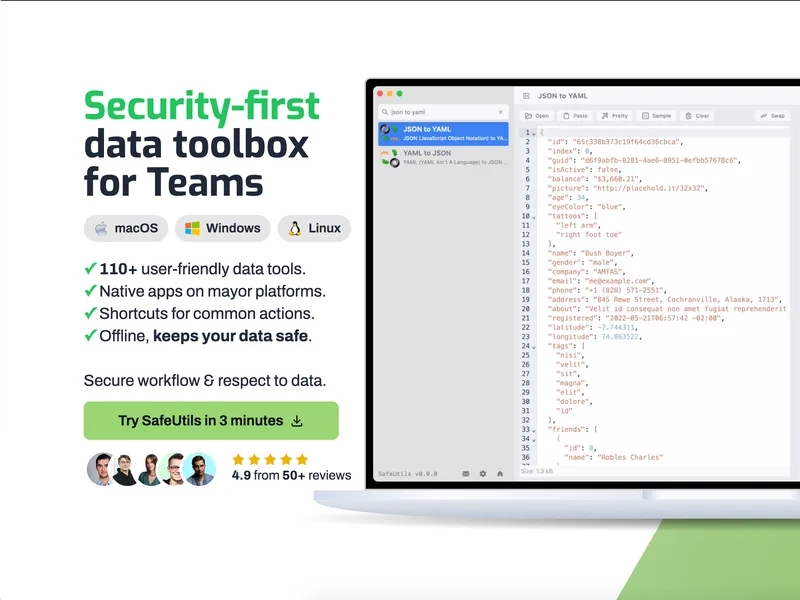Click the "name": "Bush Boyer" line

click(x=591, y=253)
